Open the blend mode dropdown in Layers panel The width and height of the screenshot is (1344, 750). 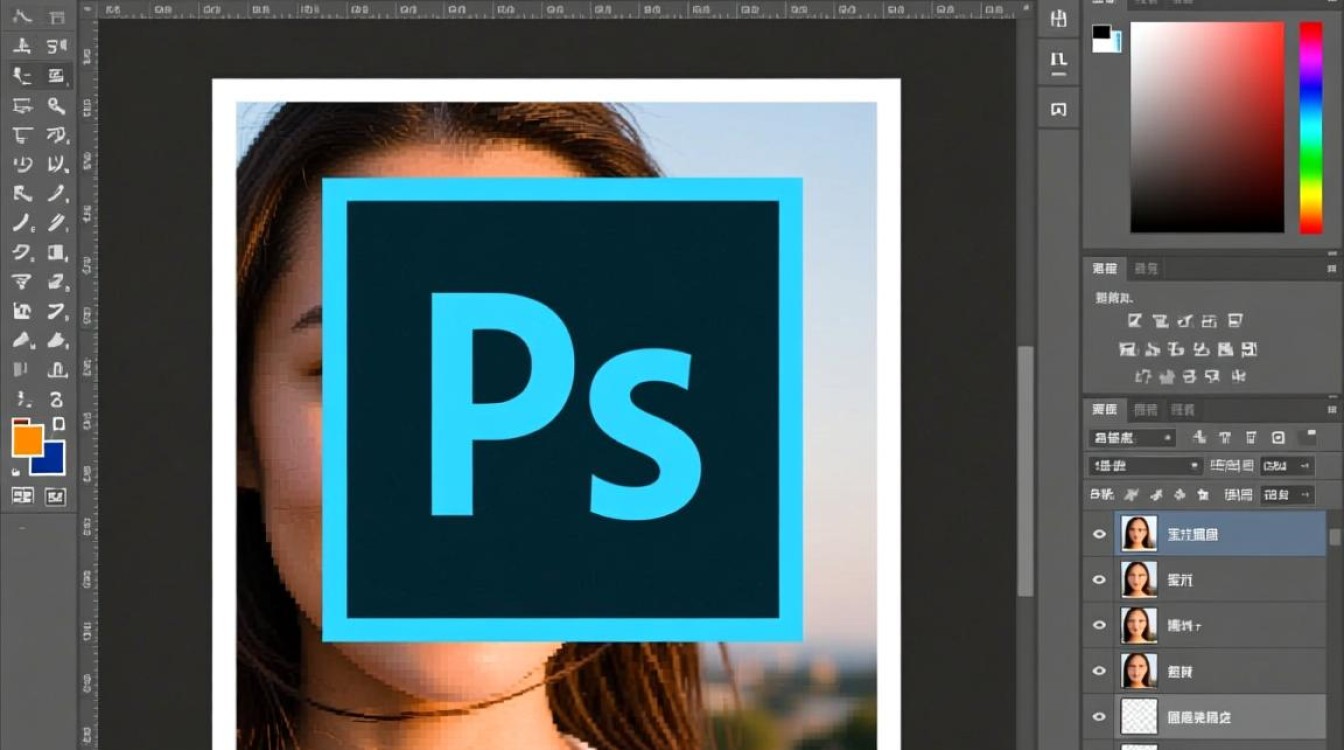coord(1145,466)
